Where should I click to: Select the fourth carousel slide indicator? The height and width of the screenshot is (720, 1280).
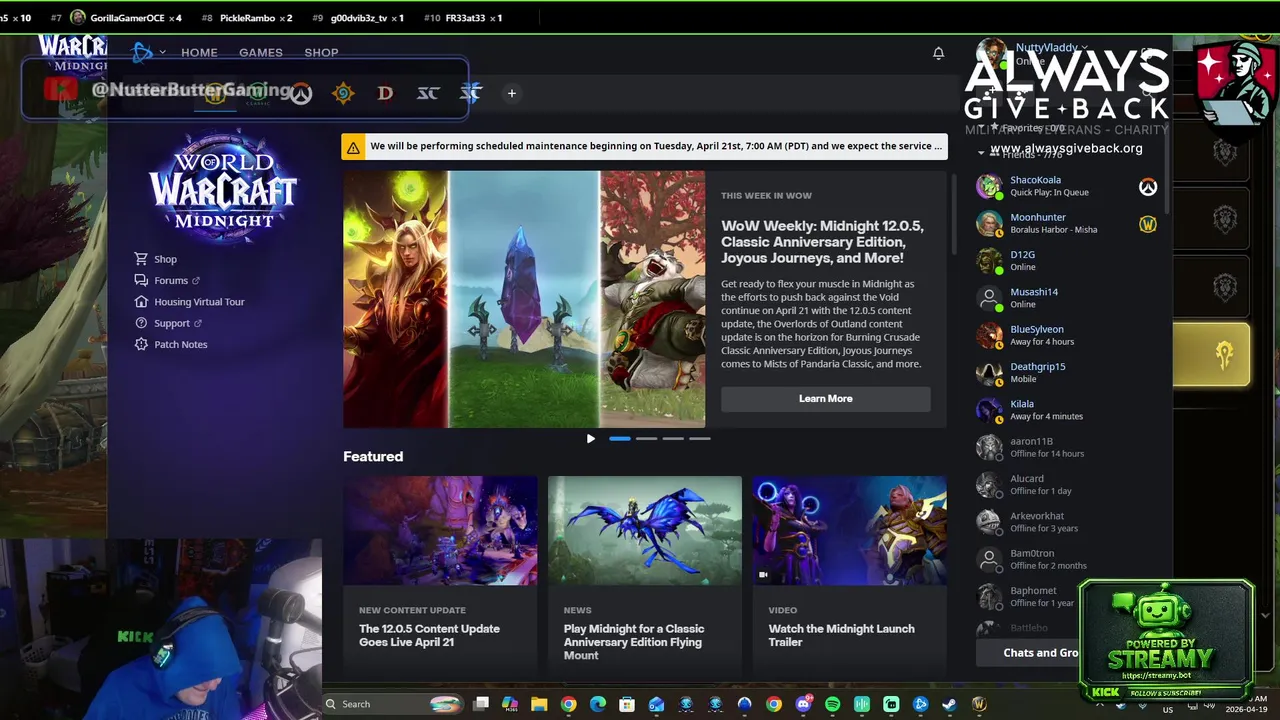tap(700, 439)
